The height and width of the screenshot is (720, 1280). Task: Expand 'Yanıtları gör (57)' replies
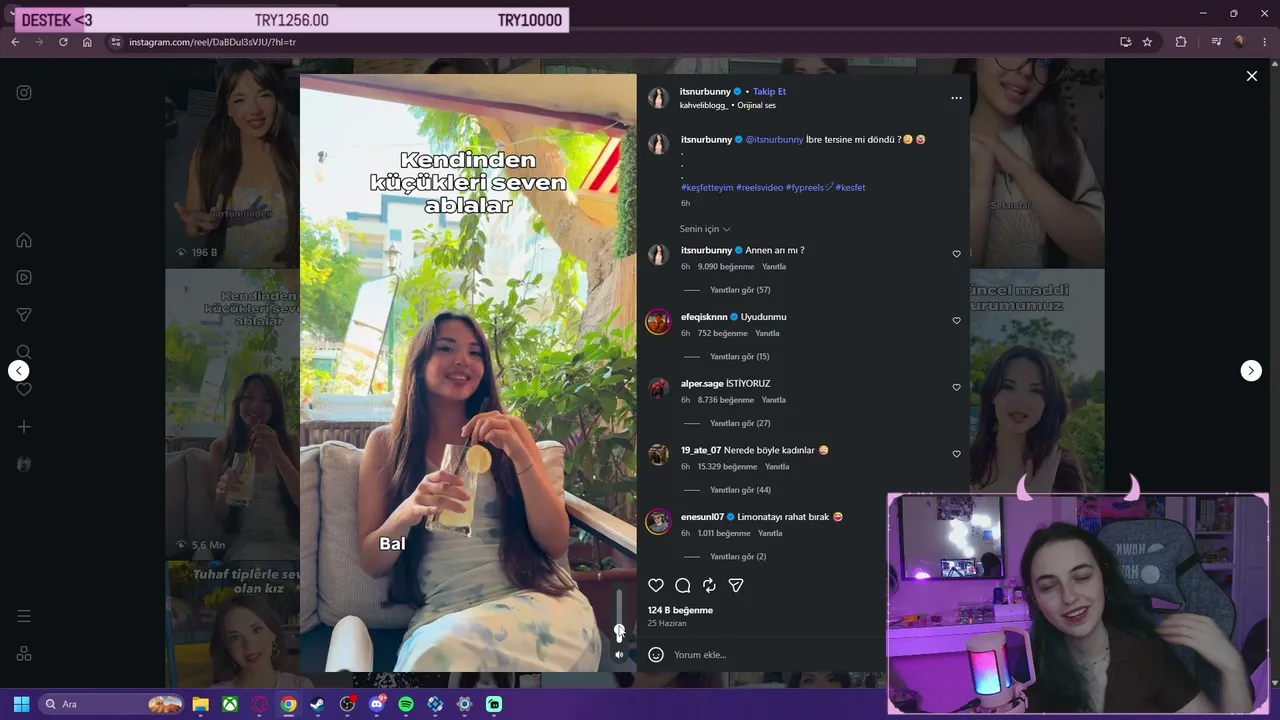[740, 290]
